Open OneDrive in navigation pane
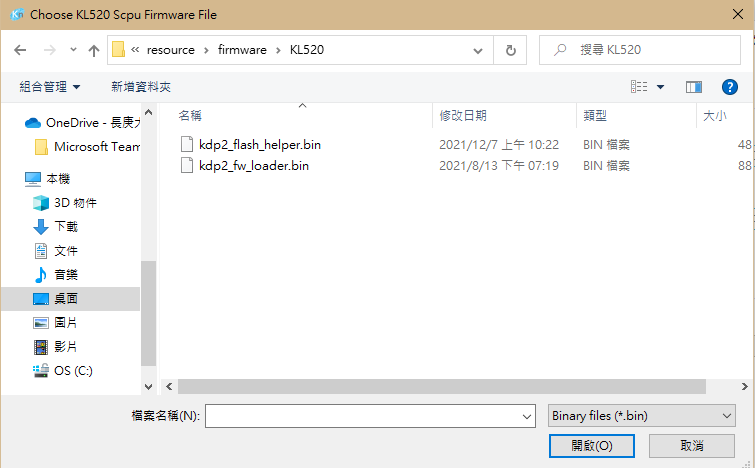The height and width of the screenshot is (468, 755). pos(82,123)
